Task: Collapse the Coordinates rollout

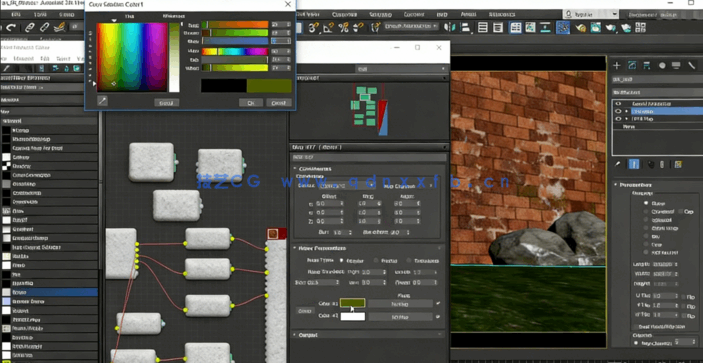Action: point(294,169)
